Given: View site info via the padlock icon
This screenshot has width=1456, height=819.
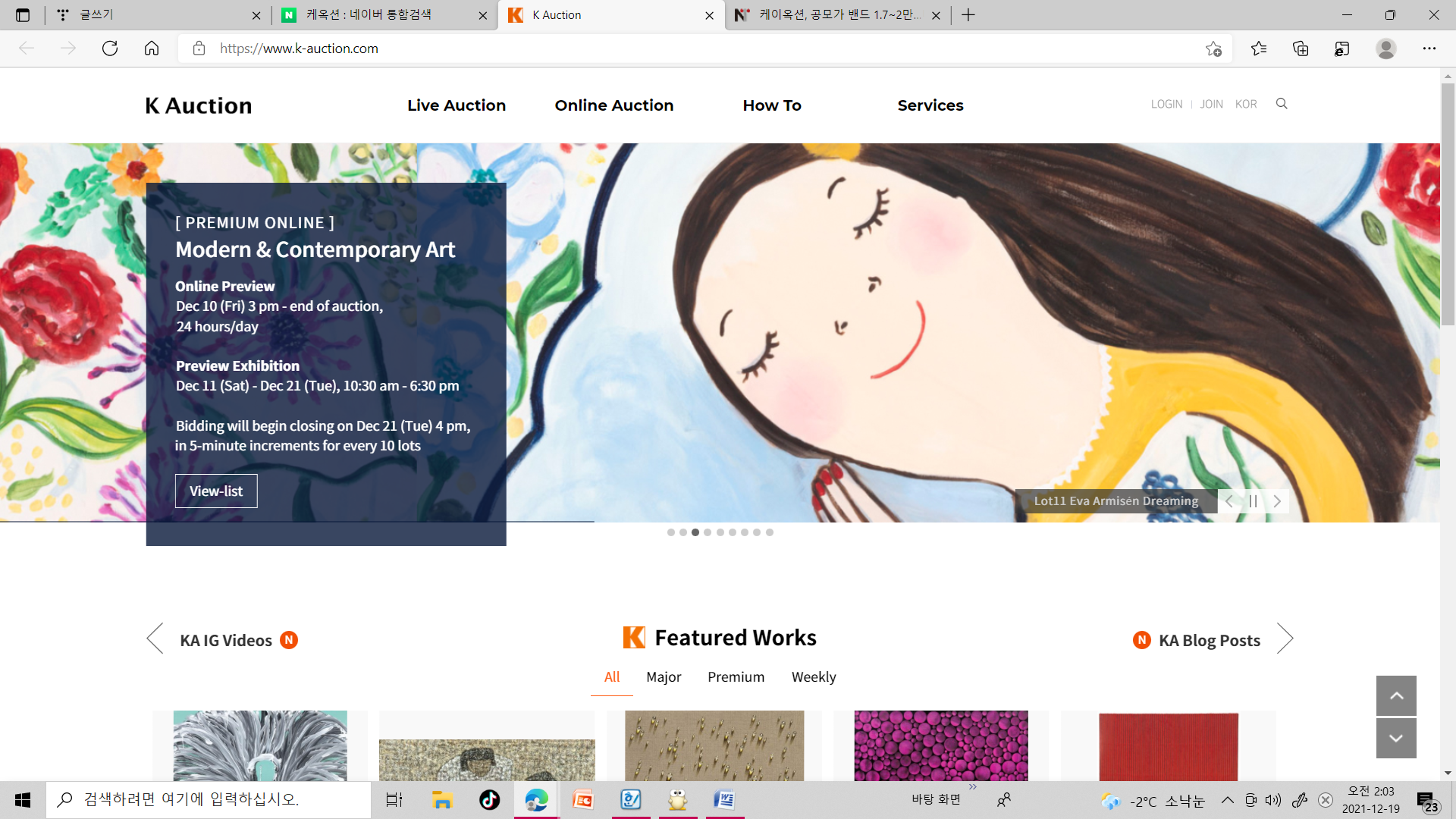Looking at the screenshot, I should [x=199, y=49].
